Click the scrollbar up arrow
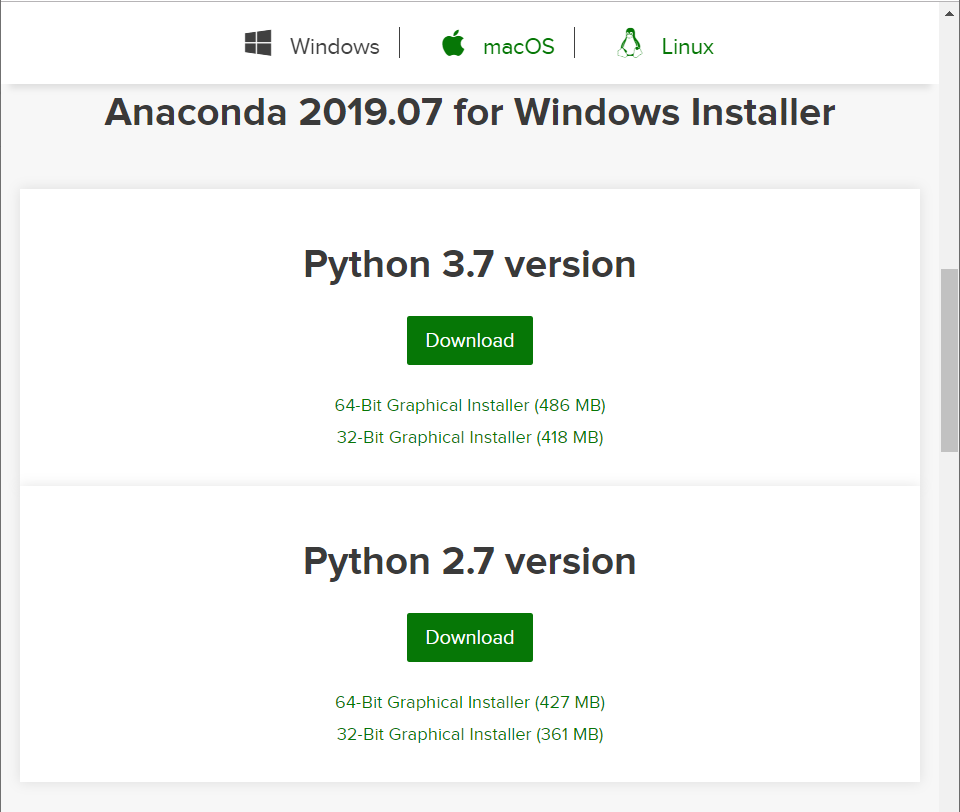The image size is (960, 812). [949, 13]
